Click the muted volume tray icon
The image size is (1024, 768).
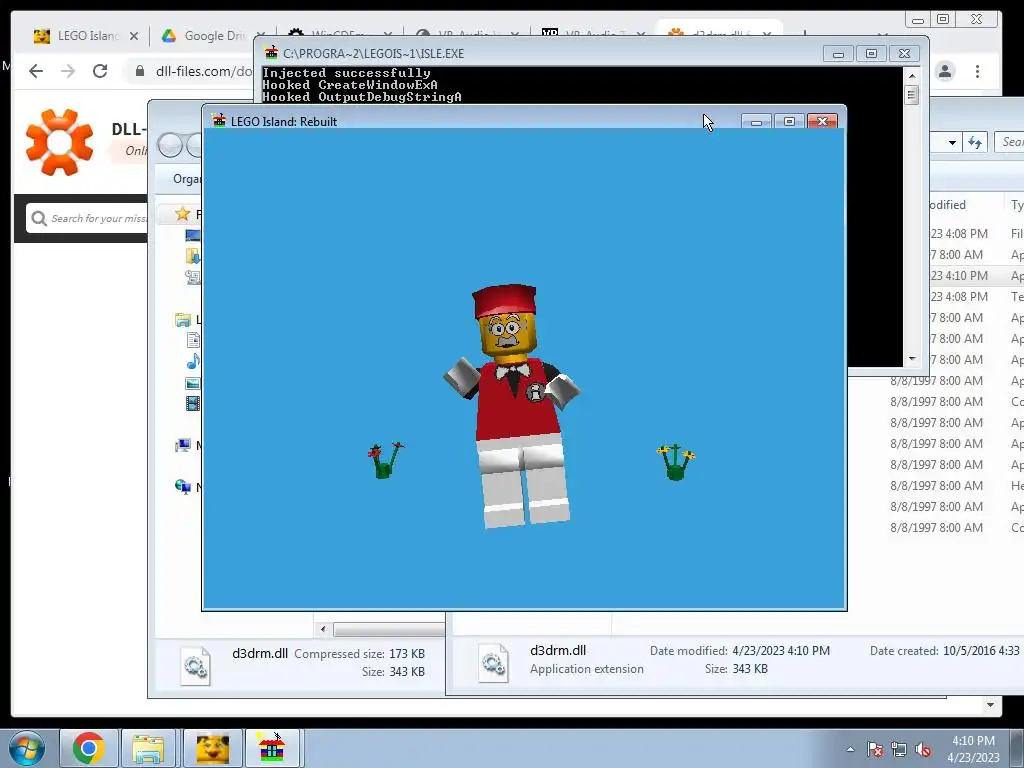click(923, 749)
